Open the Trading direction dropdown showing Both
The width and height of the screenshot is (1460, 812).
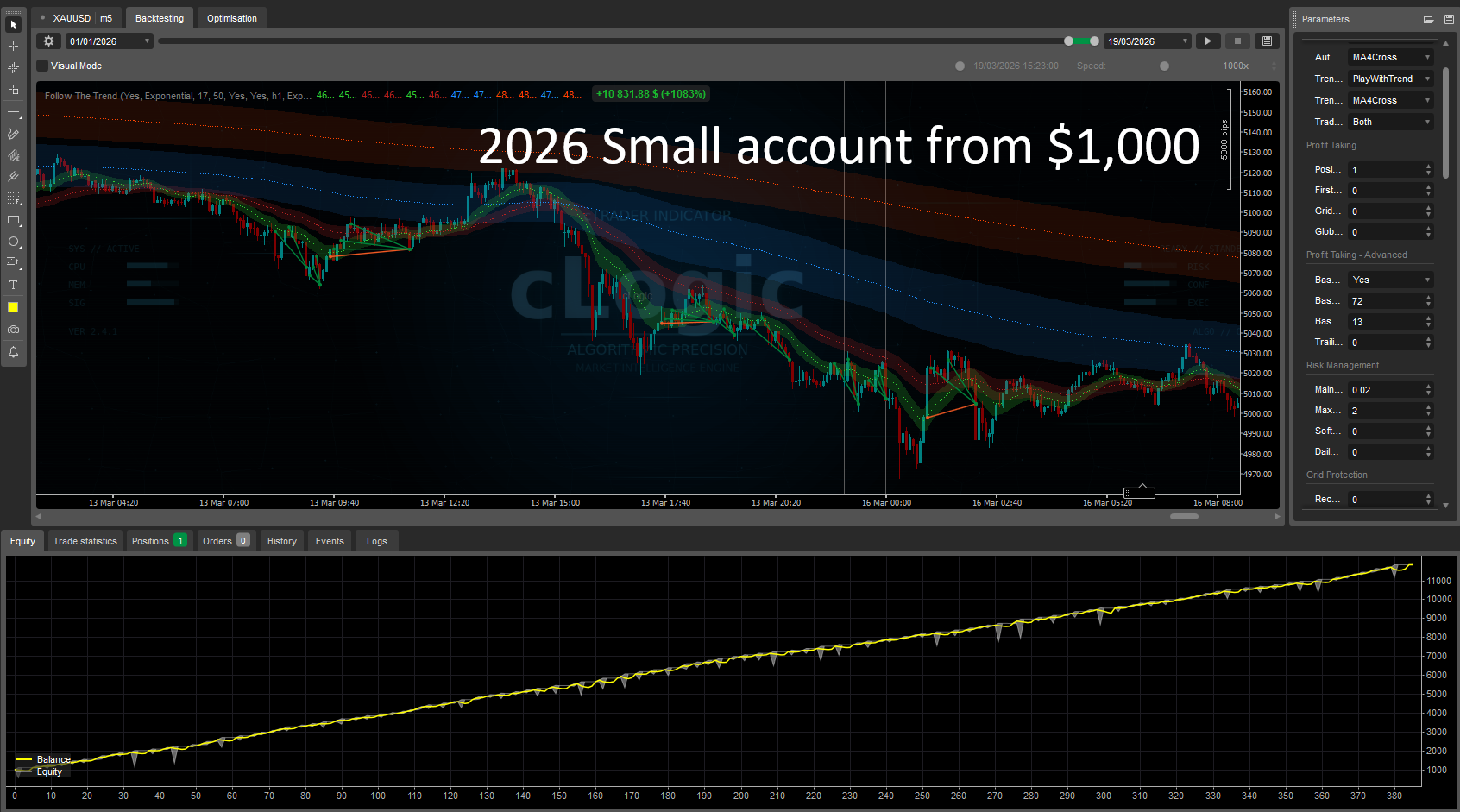(x=1390, y=122)
